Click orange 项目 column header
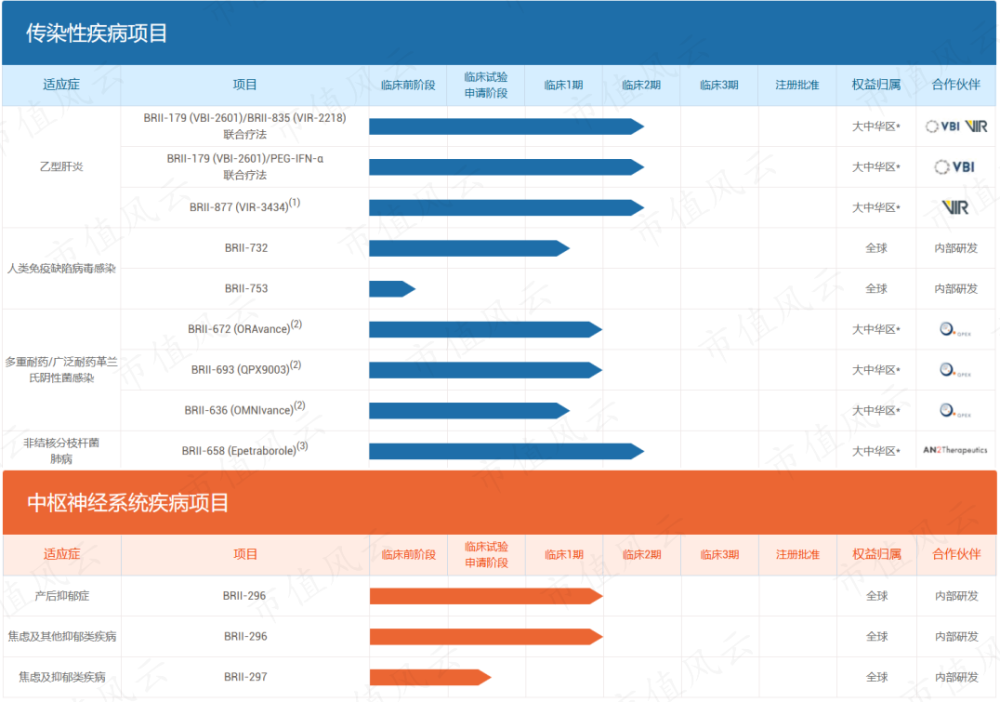 tap(246, 554)
